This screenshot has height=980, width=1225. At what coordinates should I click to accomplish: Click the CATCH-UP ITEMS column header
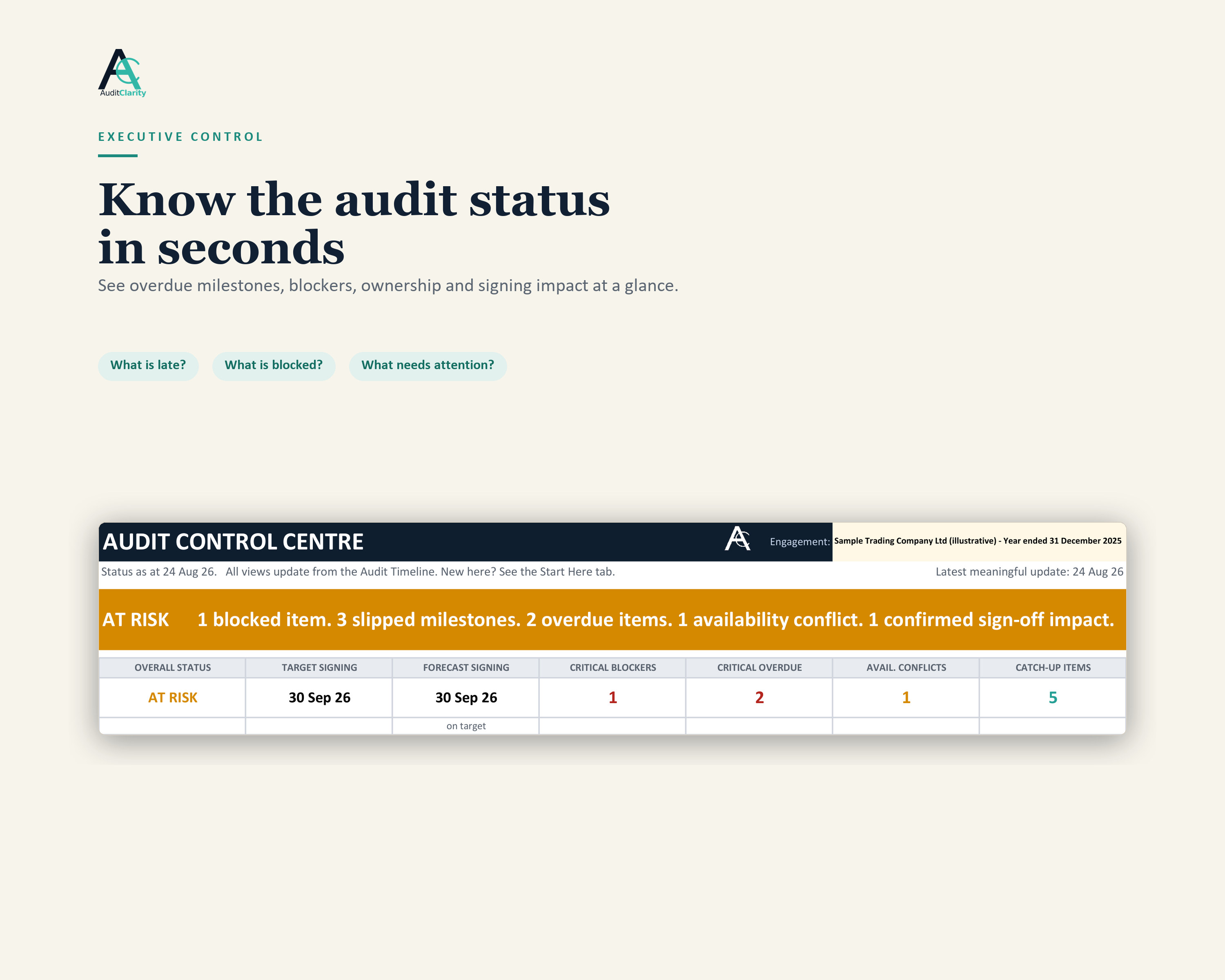(1053, 668)
